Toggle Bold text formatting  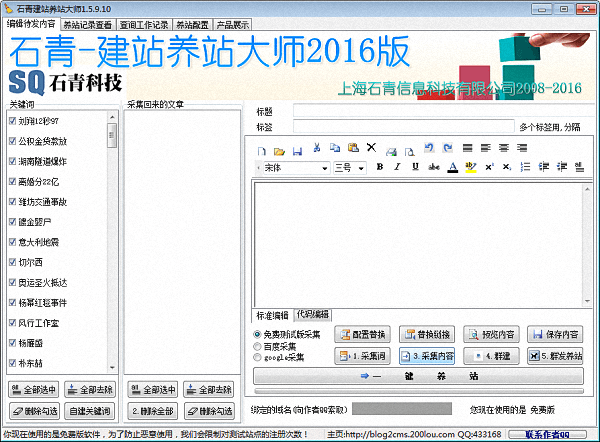click(x=380, y=167)
